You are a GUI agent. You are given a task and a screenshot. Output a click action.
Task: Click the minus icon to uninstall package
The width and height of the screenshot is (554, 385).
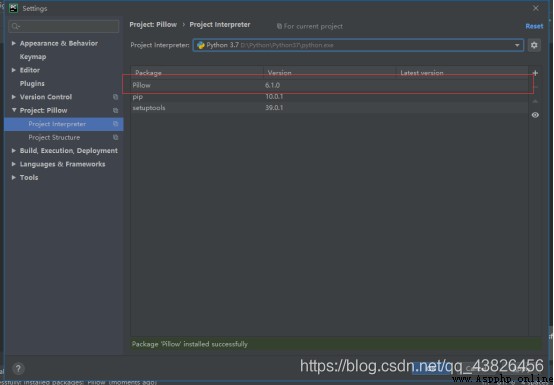tap(536, 87)
